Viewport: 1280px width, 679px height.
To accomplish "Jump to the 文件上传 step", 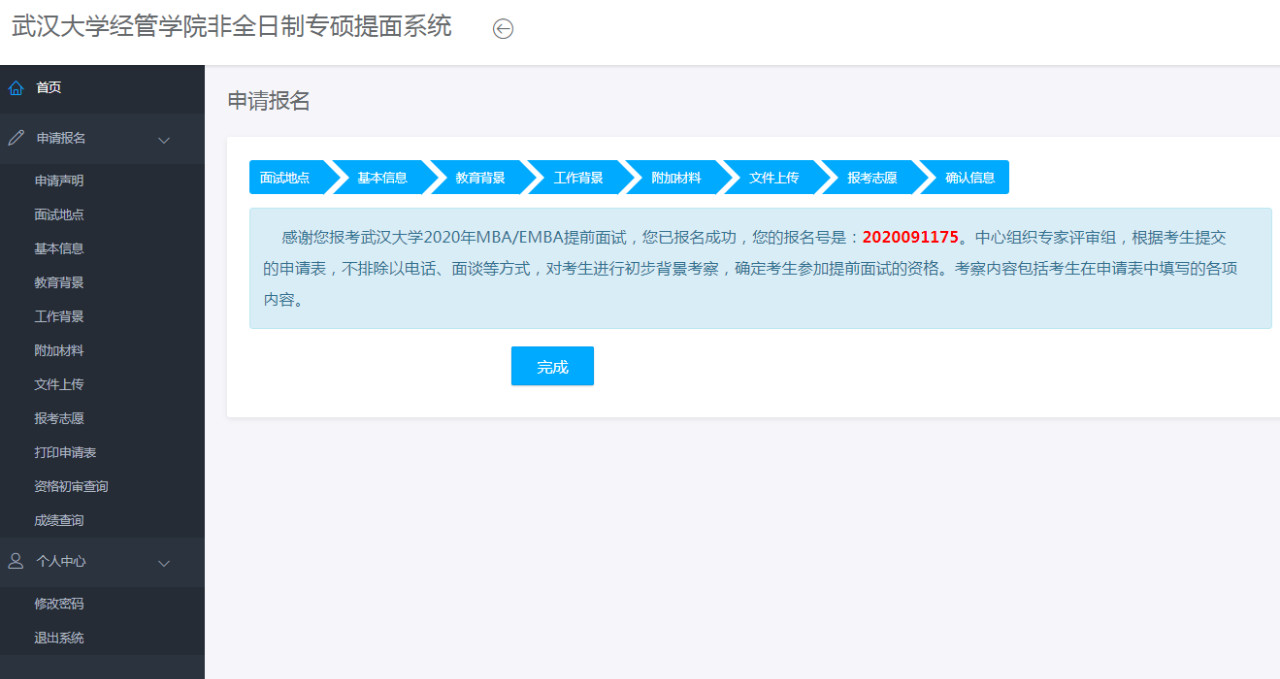I will (774, 178).
